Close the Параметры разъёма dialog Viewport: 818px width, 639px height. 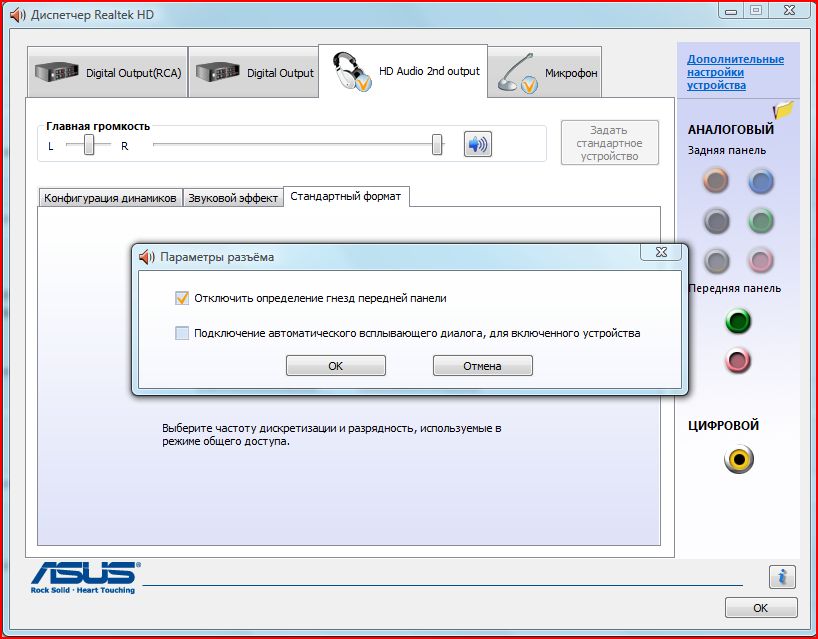(661, 252)
